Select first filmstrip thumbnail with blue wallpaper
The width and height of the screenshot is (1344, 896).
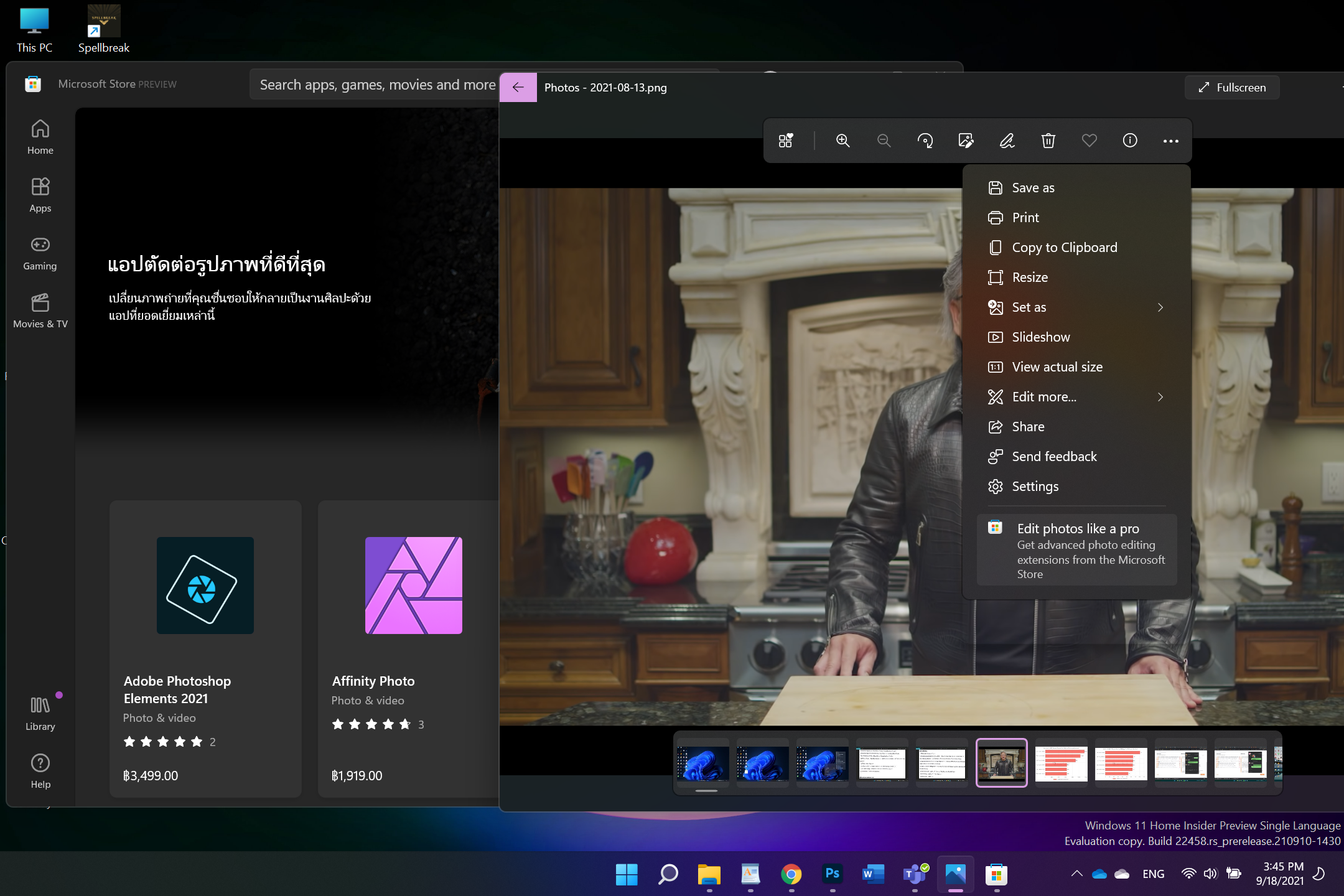click(703, 763)
